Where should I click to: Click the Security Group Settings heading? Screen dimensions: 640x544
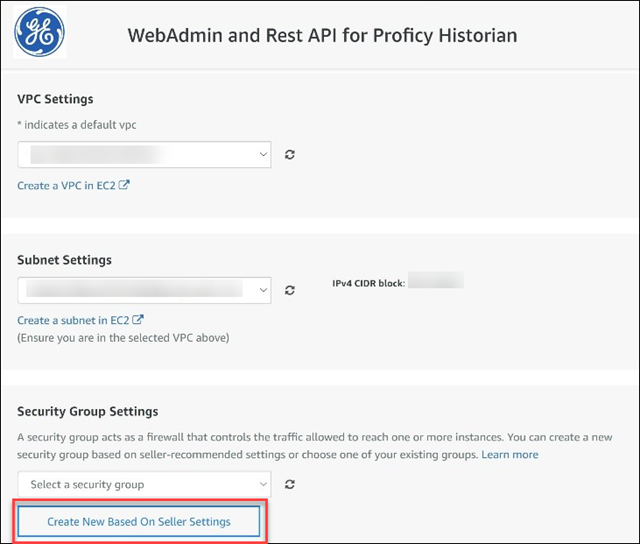point(88,411)
